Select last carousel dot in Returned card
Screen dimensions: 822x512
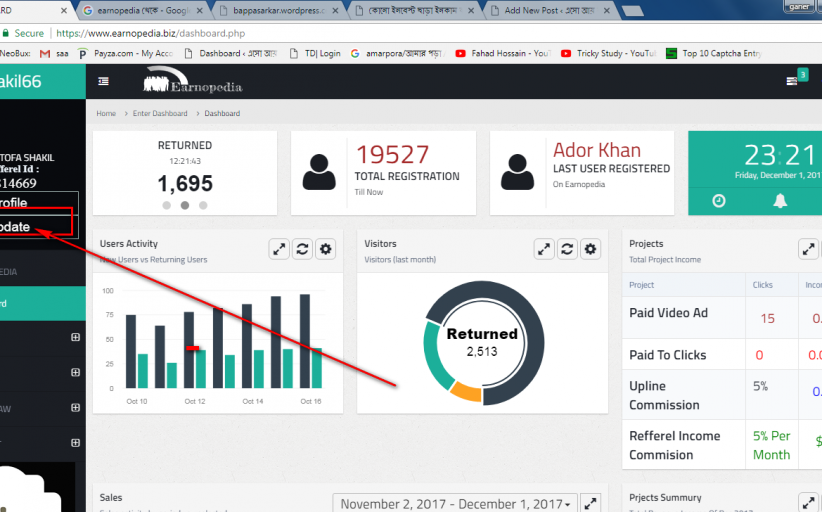coord(203,205)
